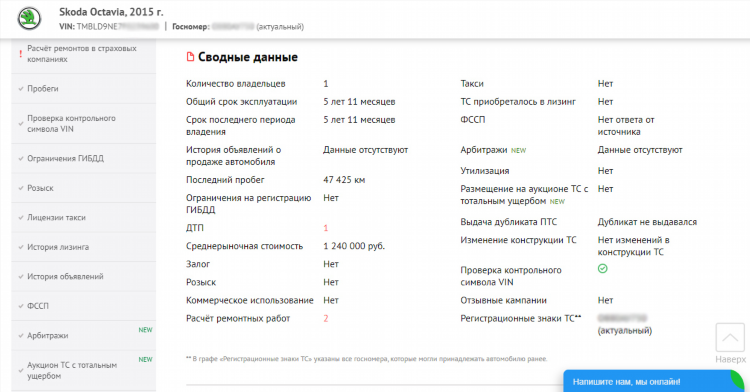Click the Госномер label in header
This screenshot has width=750, height=392.
pyautogui.click(x=190, y=27)
